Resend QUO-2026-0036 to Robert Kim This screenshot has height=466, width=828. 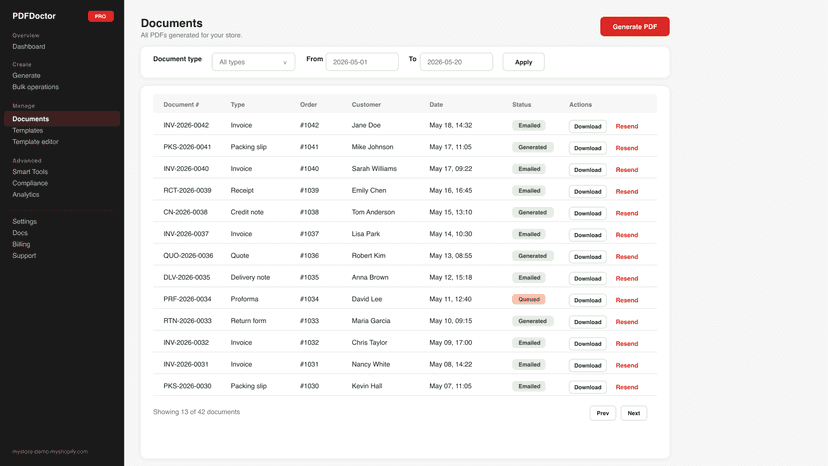click(x=627, y=256)
